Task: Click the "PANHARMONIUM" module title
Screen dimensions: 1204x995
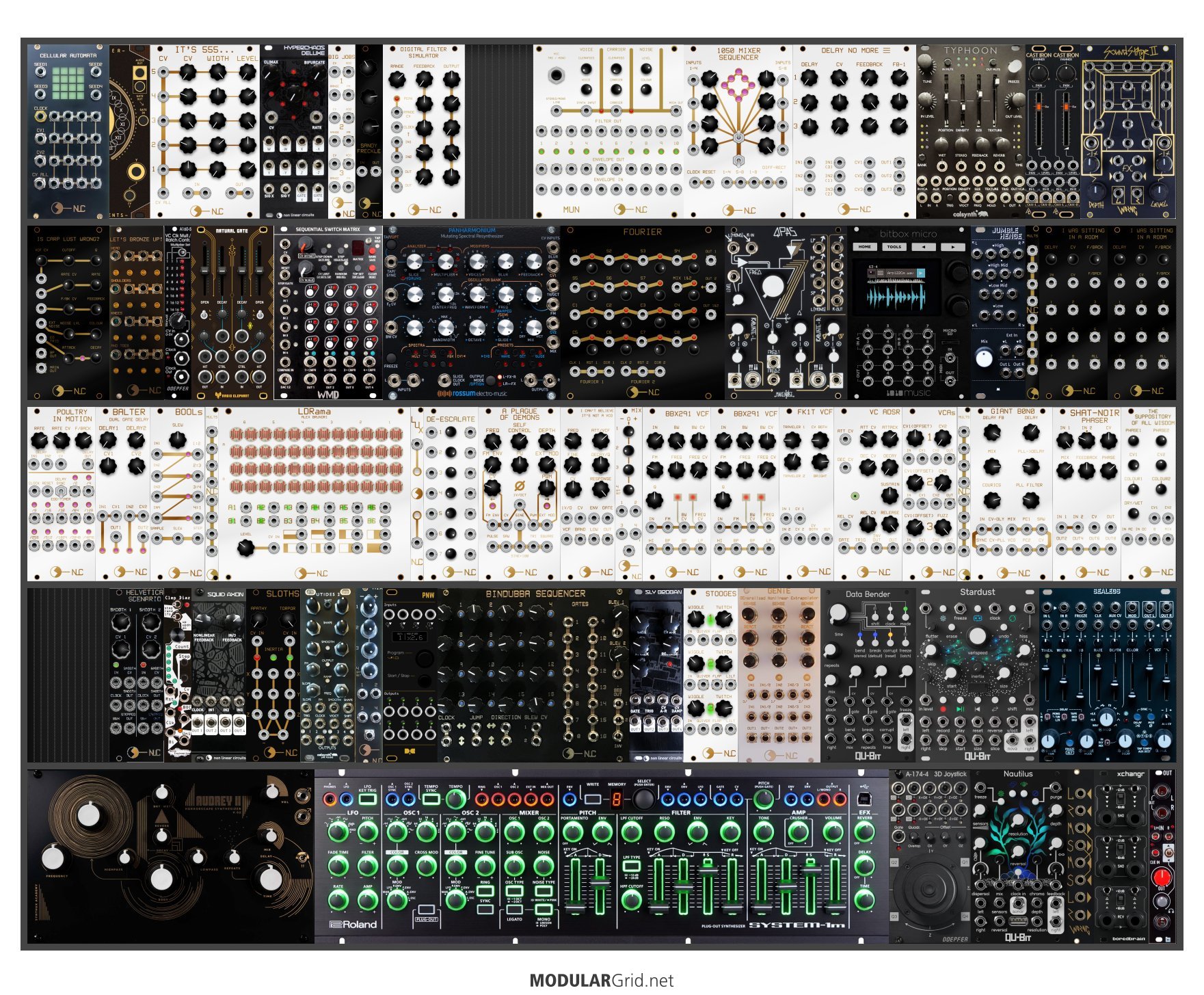Action: (472, 230)
